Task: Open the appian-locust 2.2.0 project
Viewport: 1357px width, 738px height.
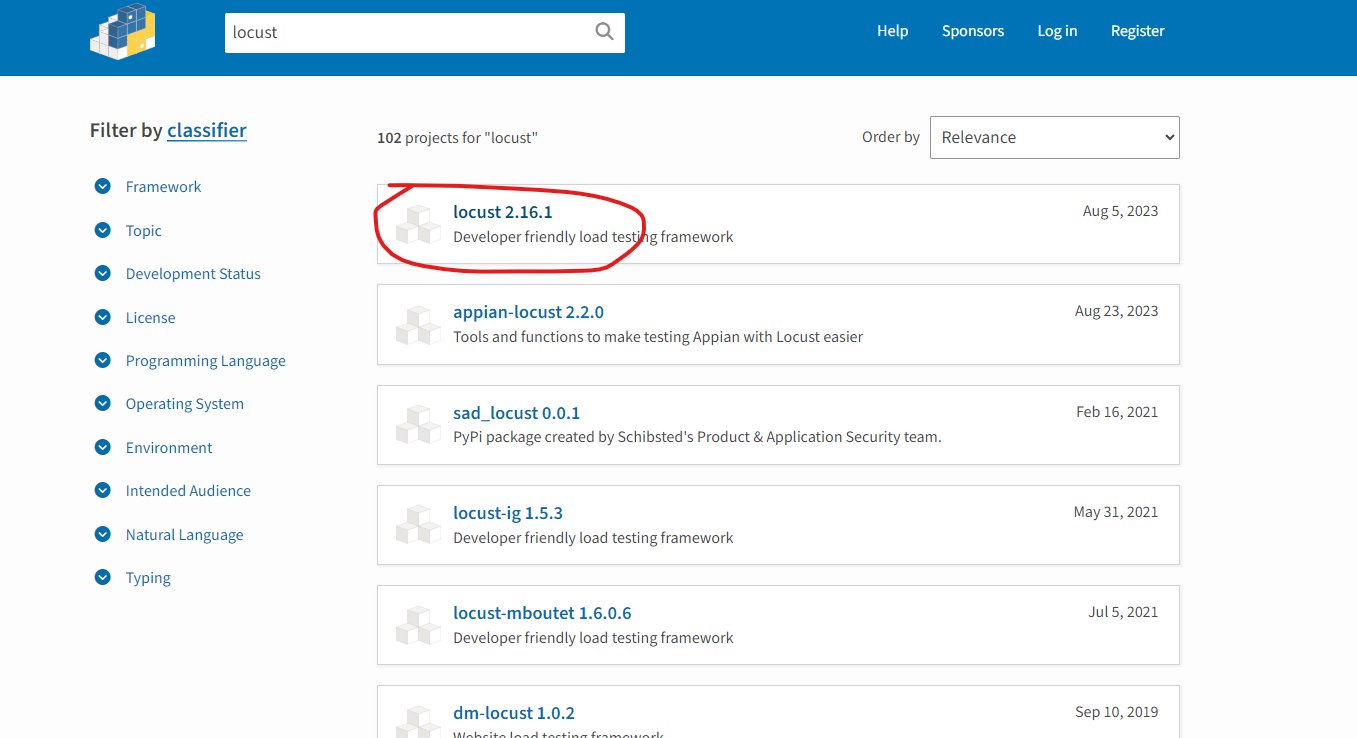Action: tap(528, 312)
